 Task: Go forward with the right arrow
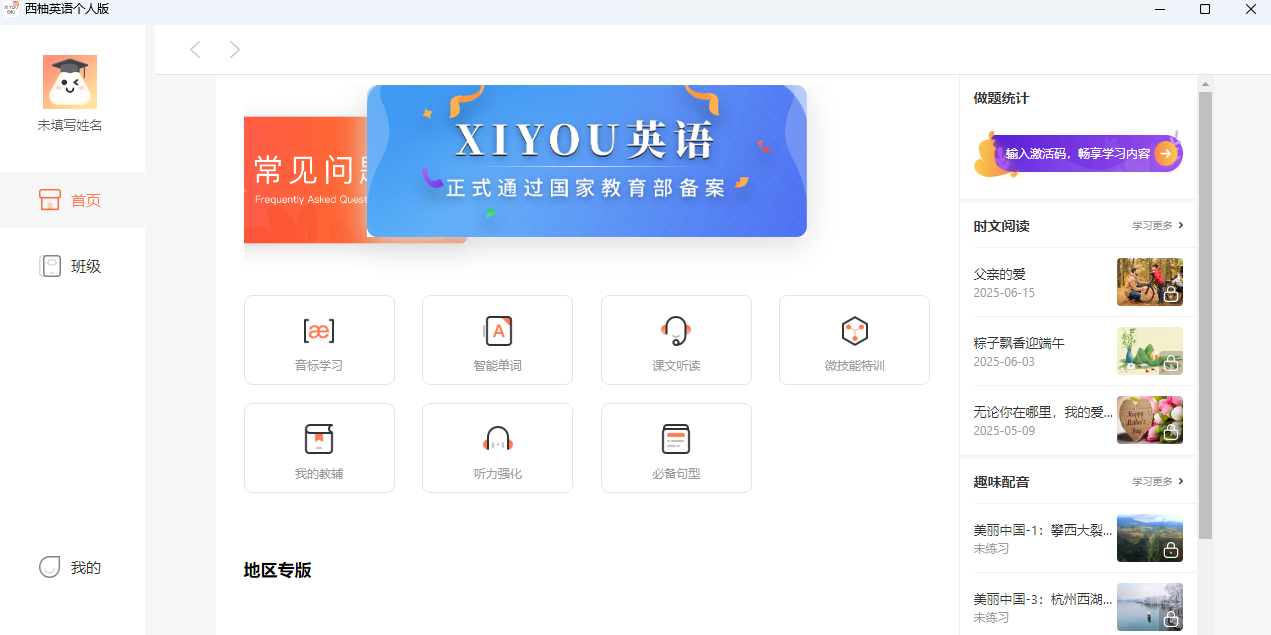coord(235,49)
